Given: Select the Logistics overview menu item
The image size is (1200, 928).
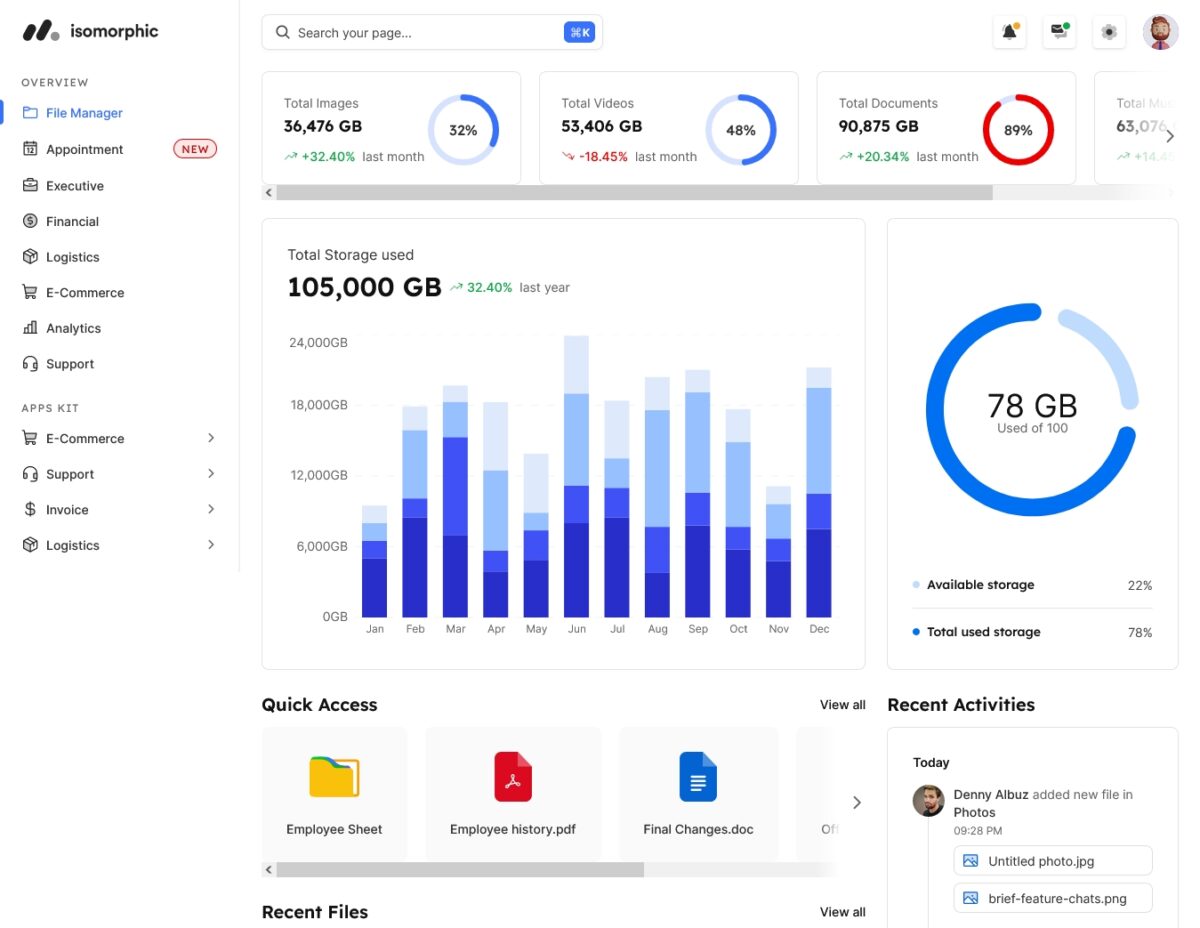Looking at the screenshot, I should [x=74, y=257].
